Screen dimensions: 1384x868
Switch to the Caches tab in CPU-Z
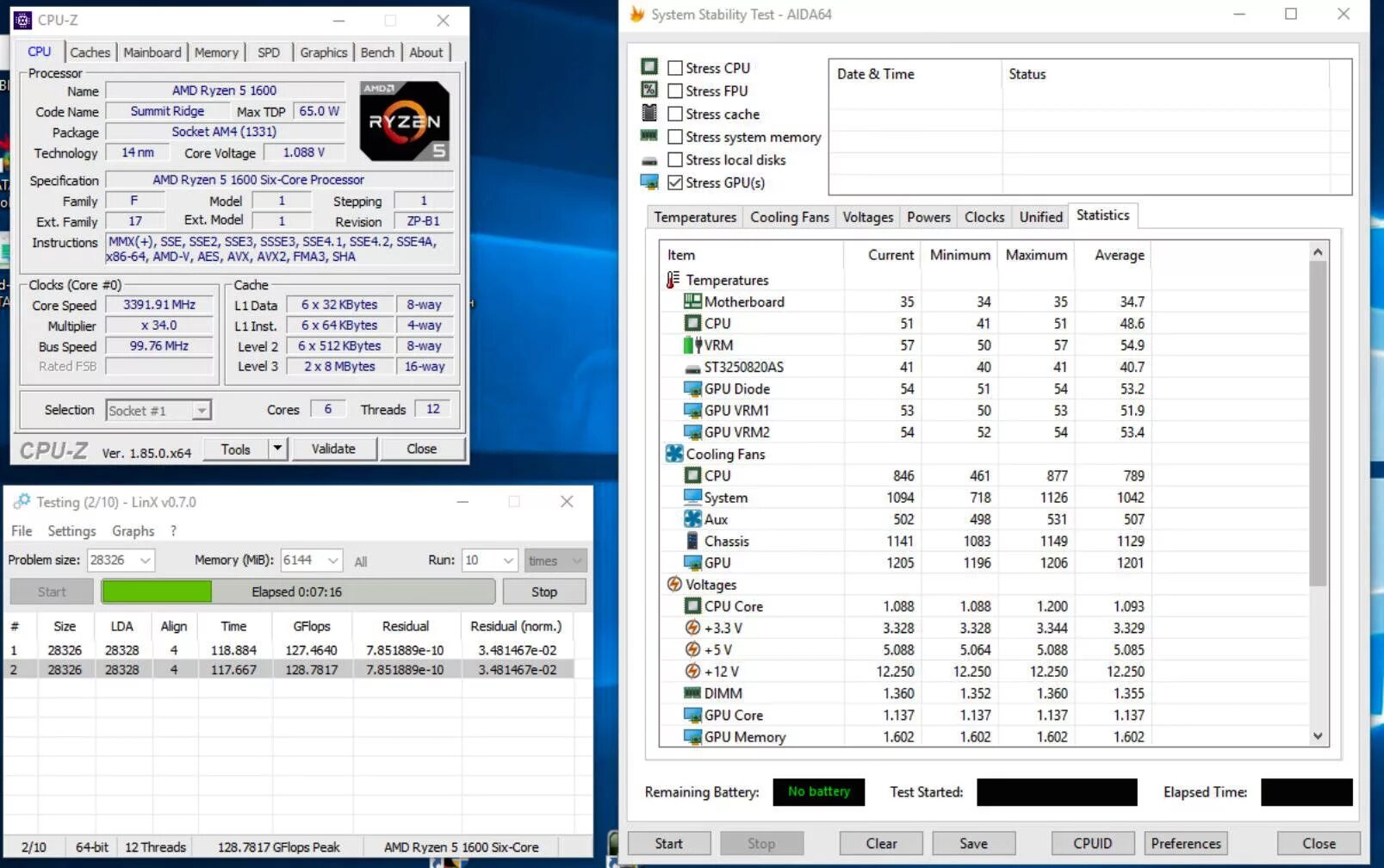90,52
